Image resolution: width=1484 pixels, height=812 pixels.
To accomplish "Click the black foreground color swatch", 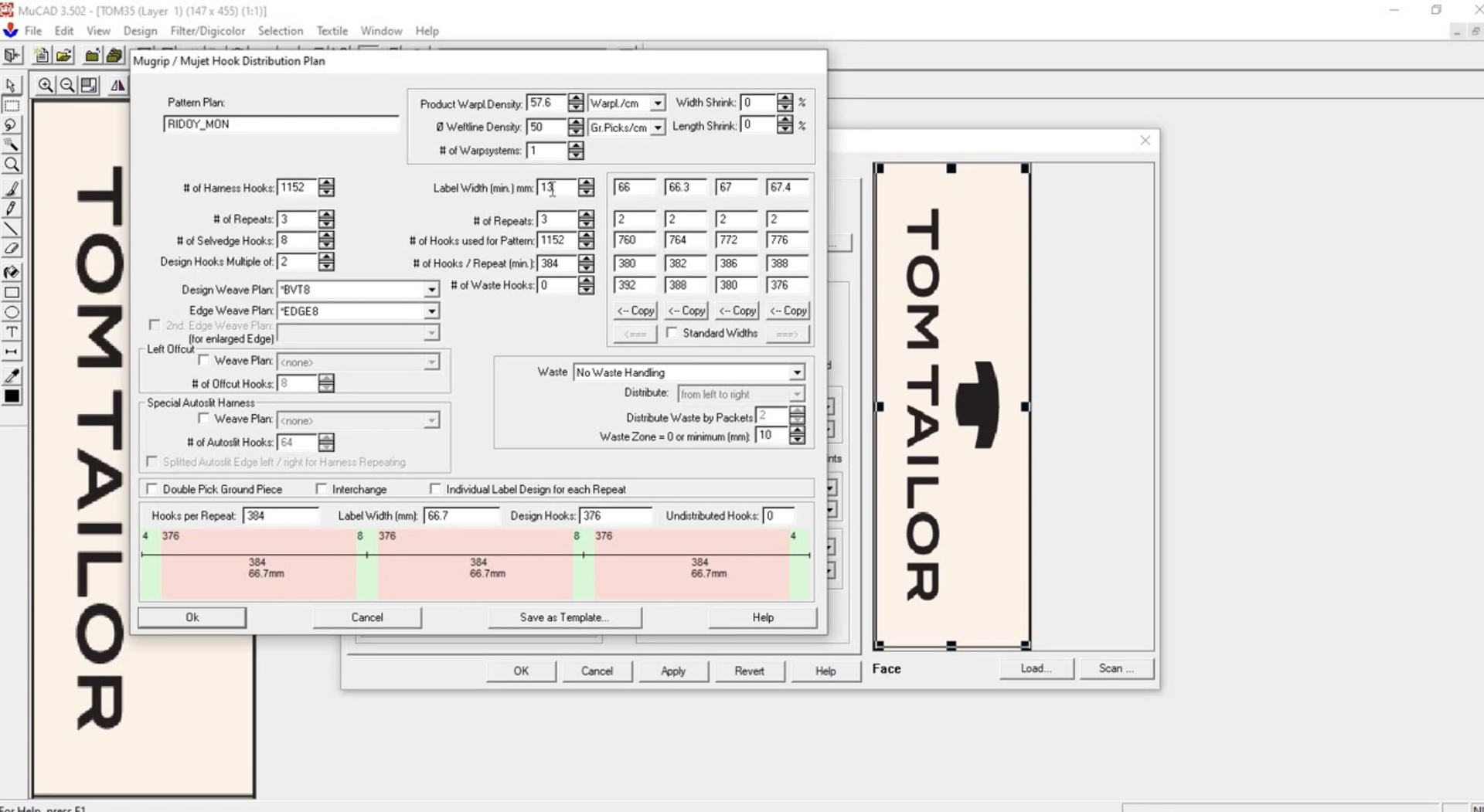I will click(12, 397).
